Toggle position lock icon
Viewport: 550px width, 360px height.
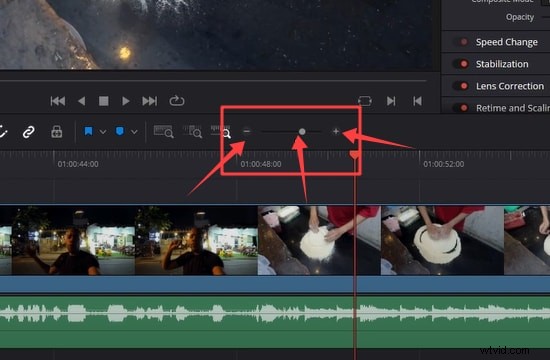click(56, 132)
